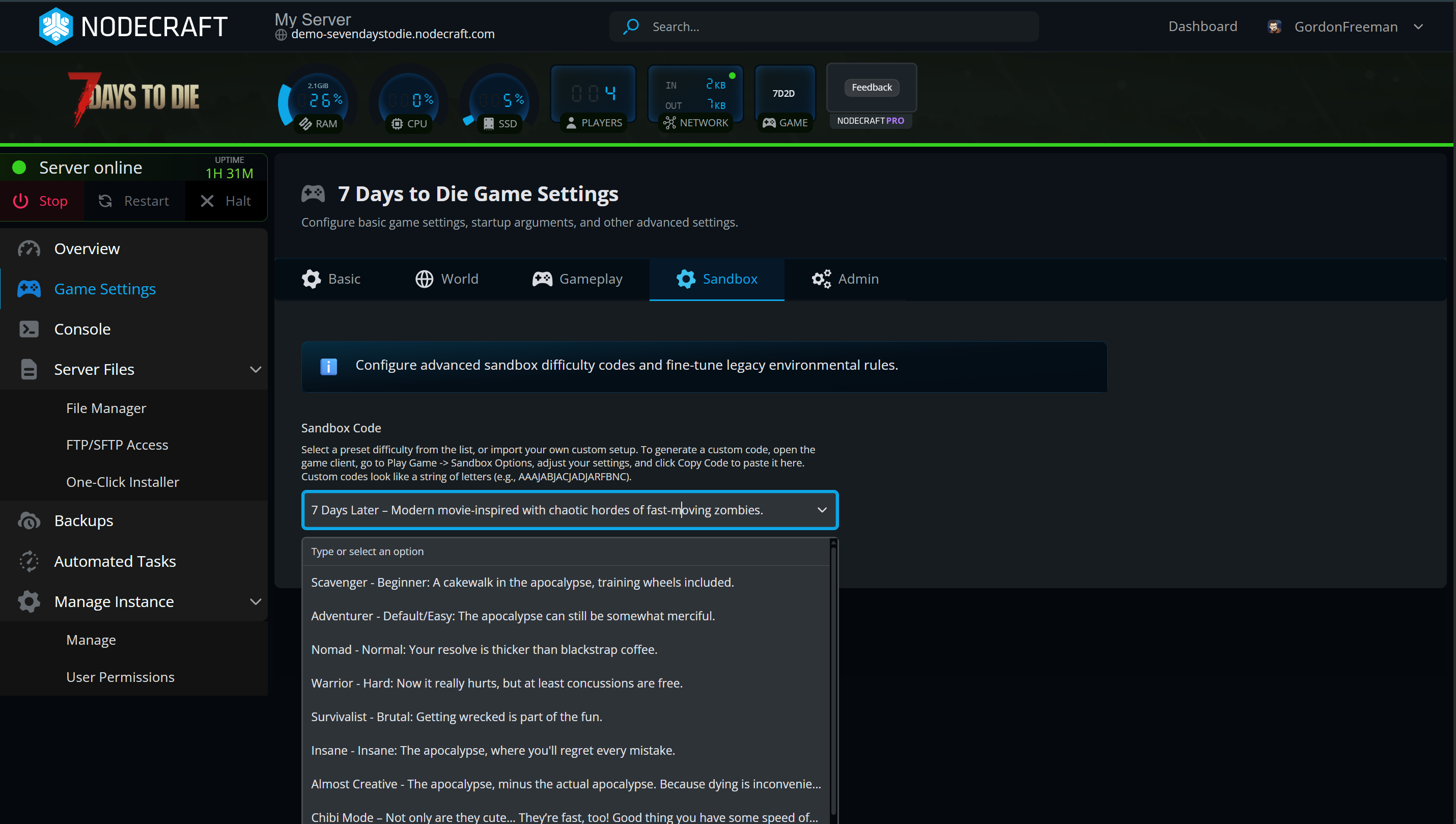Viewport: 1456px width, 824px height.
Task: Open Automated Tasks page
Action: click(133, 561)
